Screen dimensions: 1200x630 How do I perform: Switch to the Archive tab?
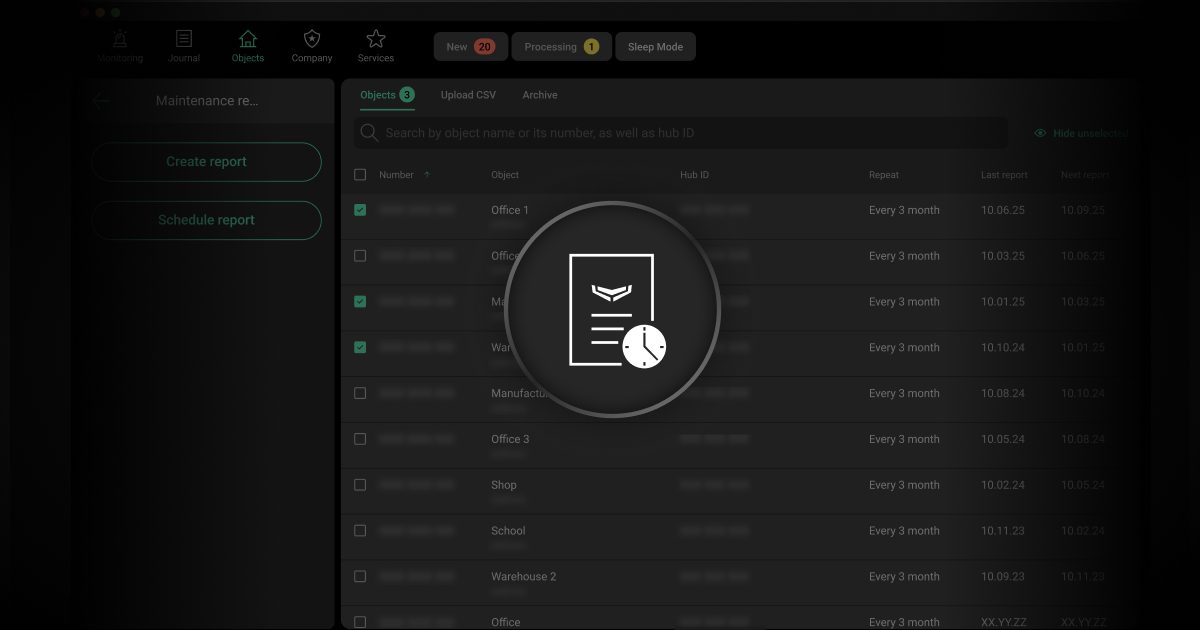(x=540, y=95)
